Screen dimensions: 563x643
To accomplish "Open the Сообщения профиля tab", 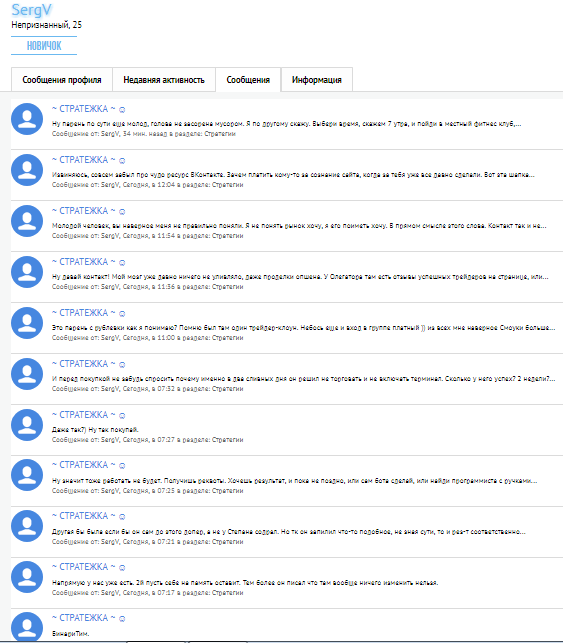I will point(62,80).
